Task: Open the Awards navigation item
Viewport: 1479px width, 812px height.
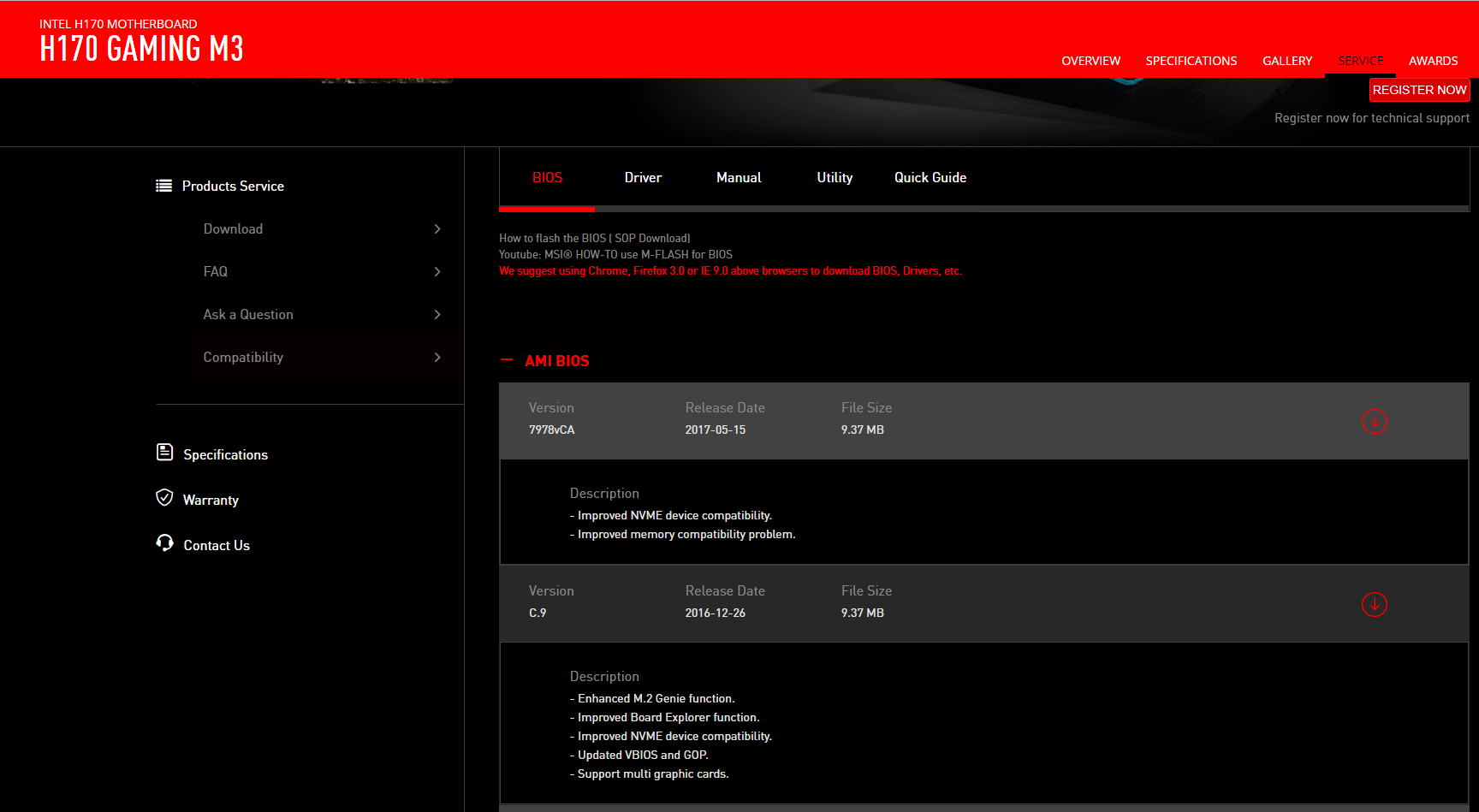Action: (1433, 61)
